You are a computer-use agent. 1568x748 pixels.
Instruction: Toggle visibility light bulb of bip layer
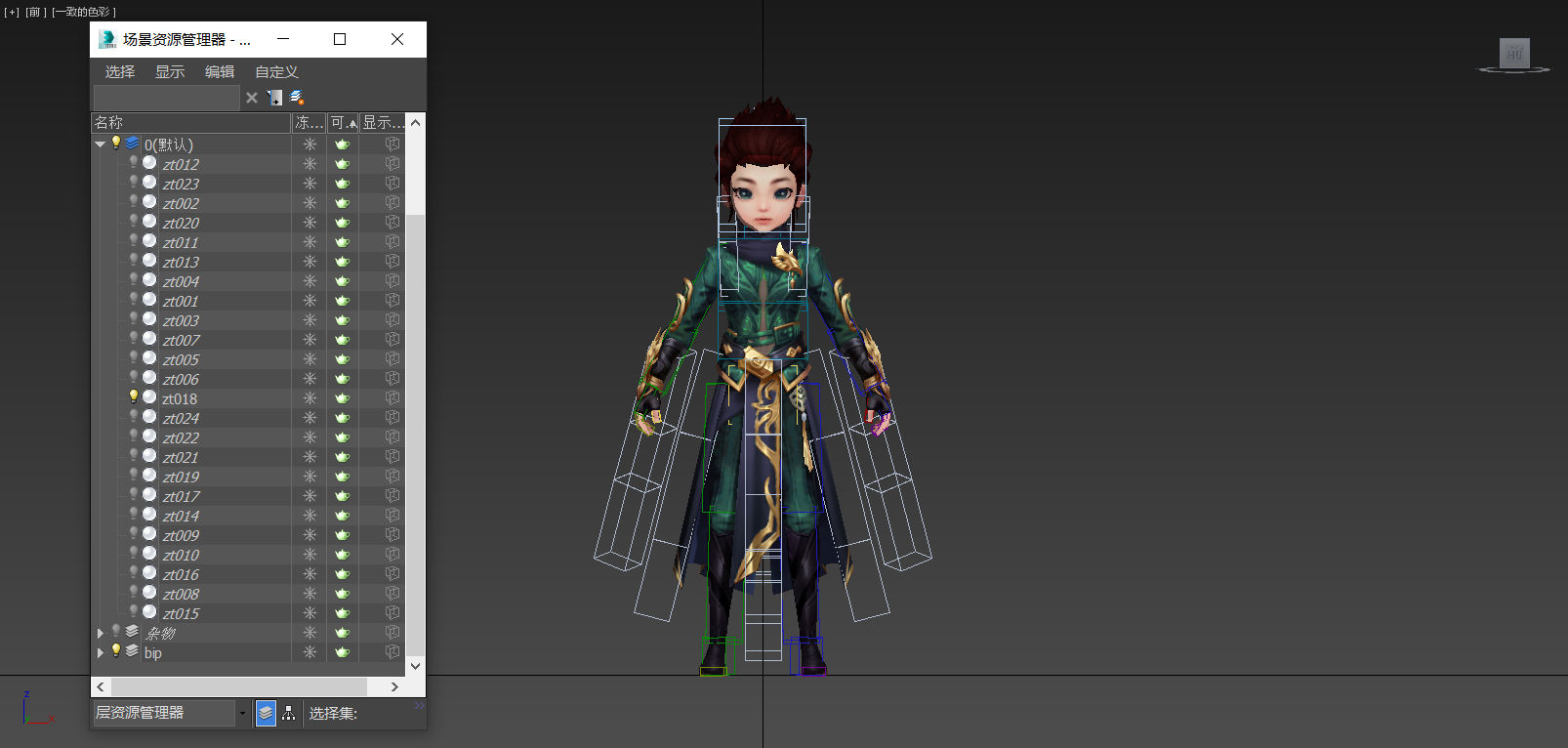click(116, 651)
